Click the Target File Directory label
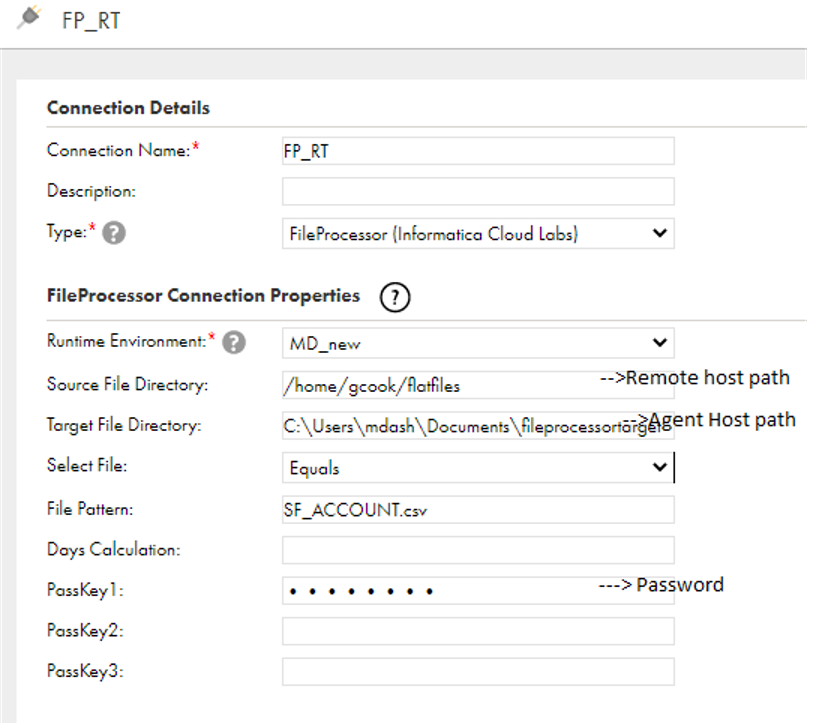Viewport: 819px width, 723px height. tap(124, 425)
